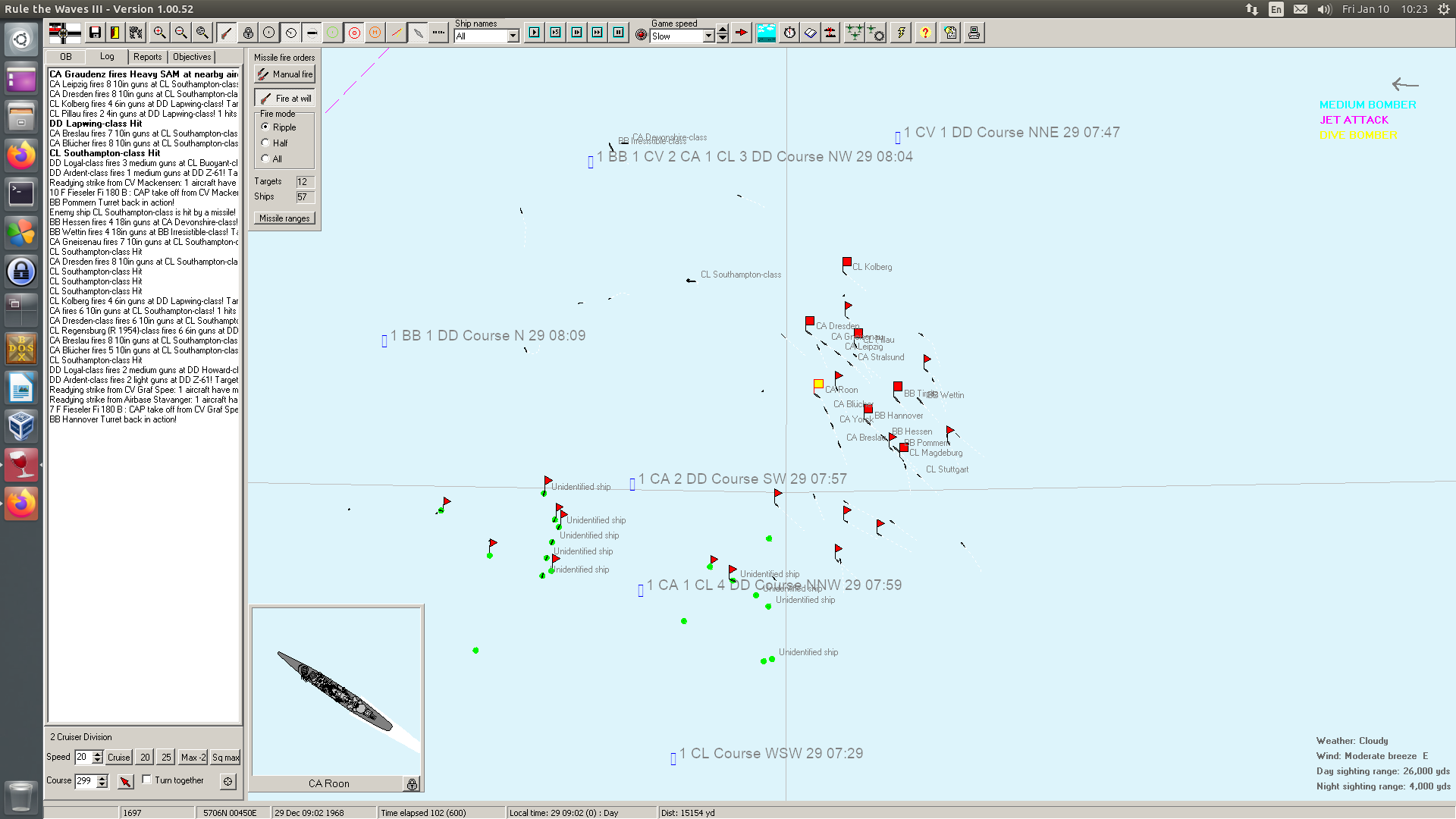
Task: Open Firefox in the Ubuntu dock
Action: point(21,155)
